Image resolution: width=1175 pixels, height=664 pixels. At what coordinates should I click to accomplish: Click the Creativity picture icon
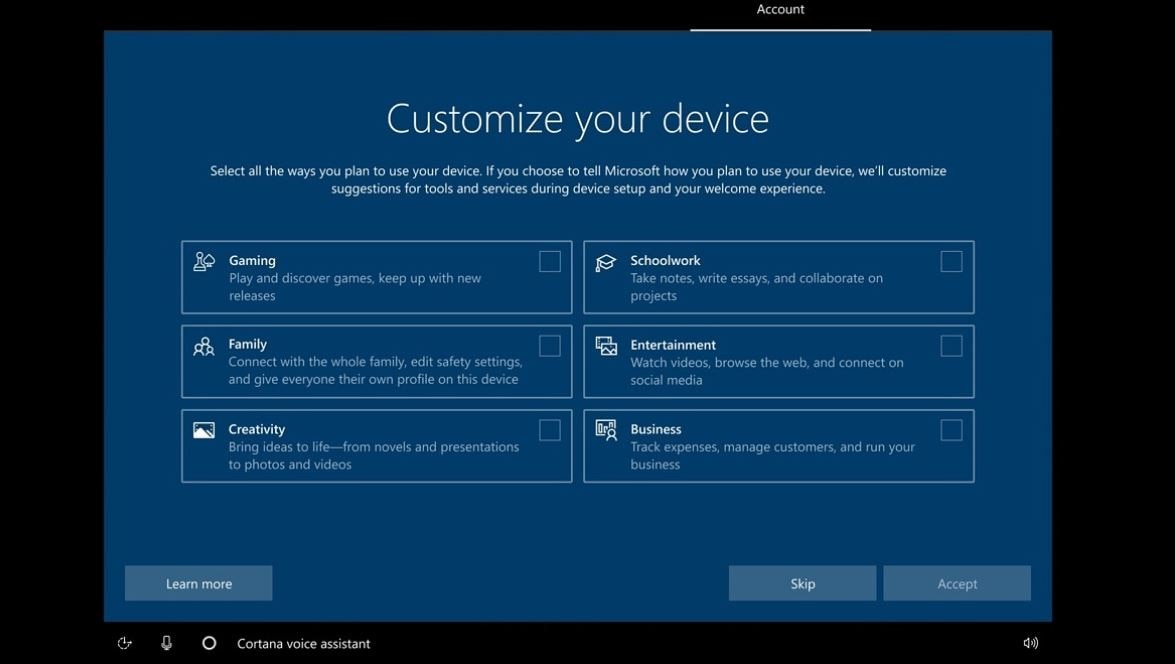(x=204, y=430)
